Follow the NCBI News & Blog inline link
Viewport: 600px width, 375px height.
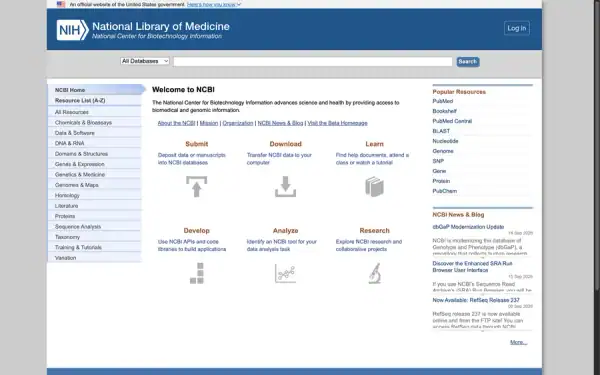(280, 123)
